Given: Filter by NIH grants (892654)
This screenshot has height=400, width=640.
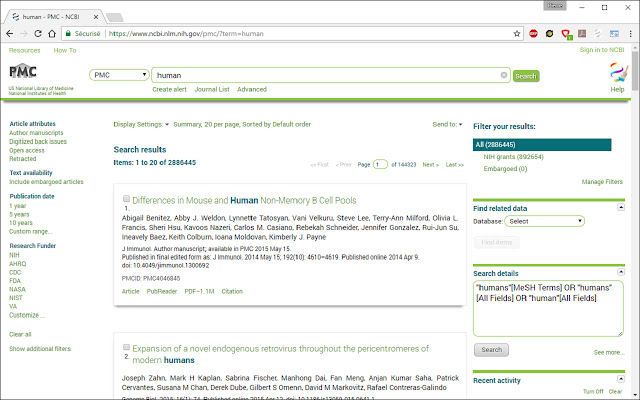Looking at the screenshot, I should (x=513, y=157).
